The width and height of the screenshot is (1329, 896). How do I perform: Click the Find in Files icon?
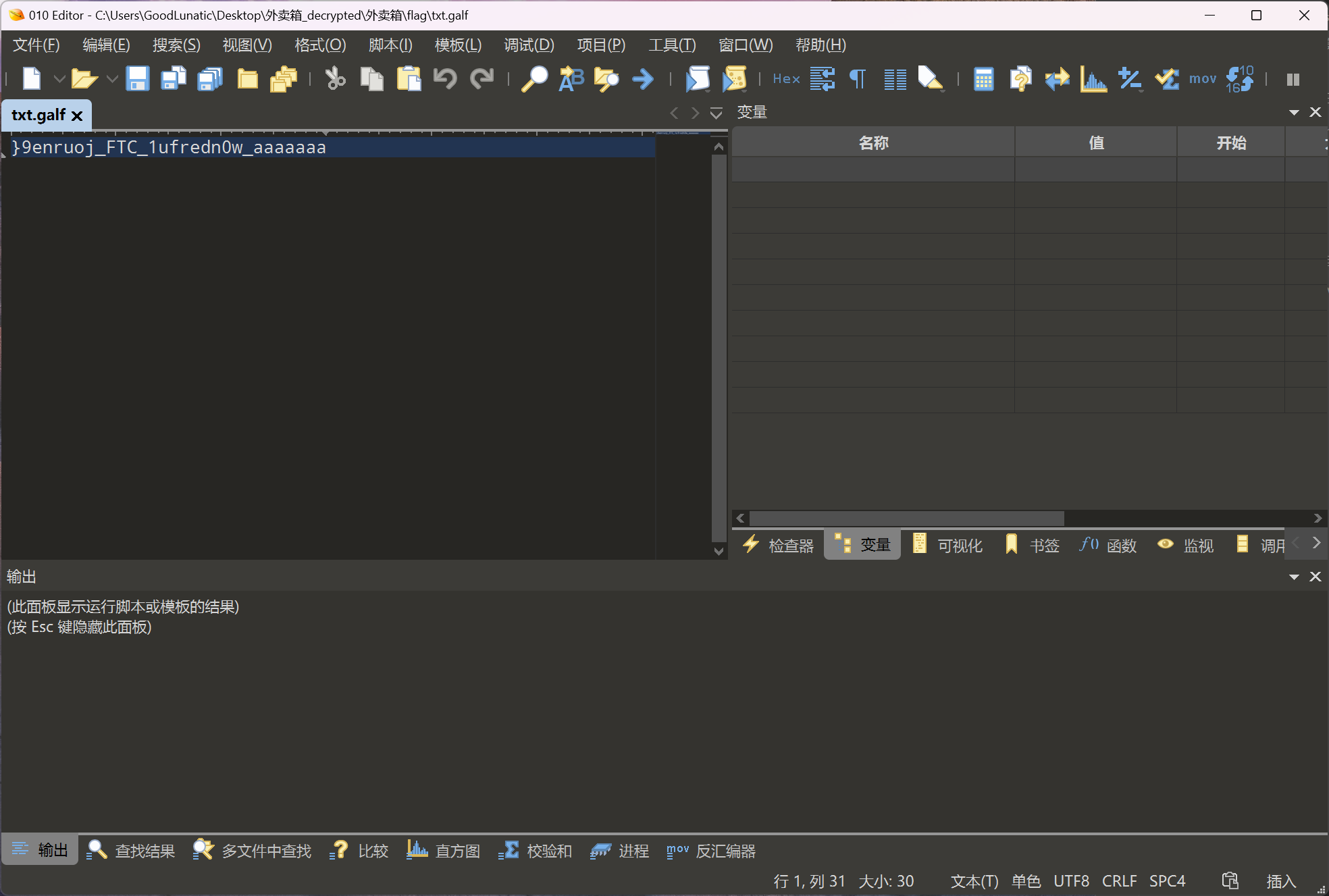pos(606,79)
